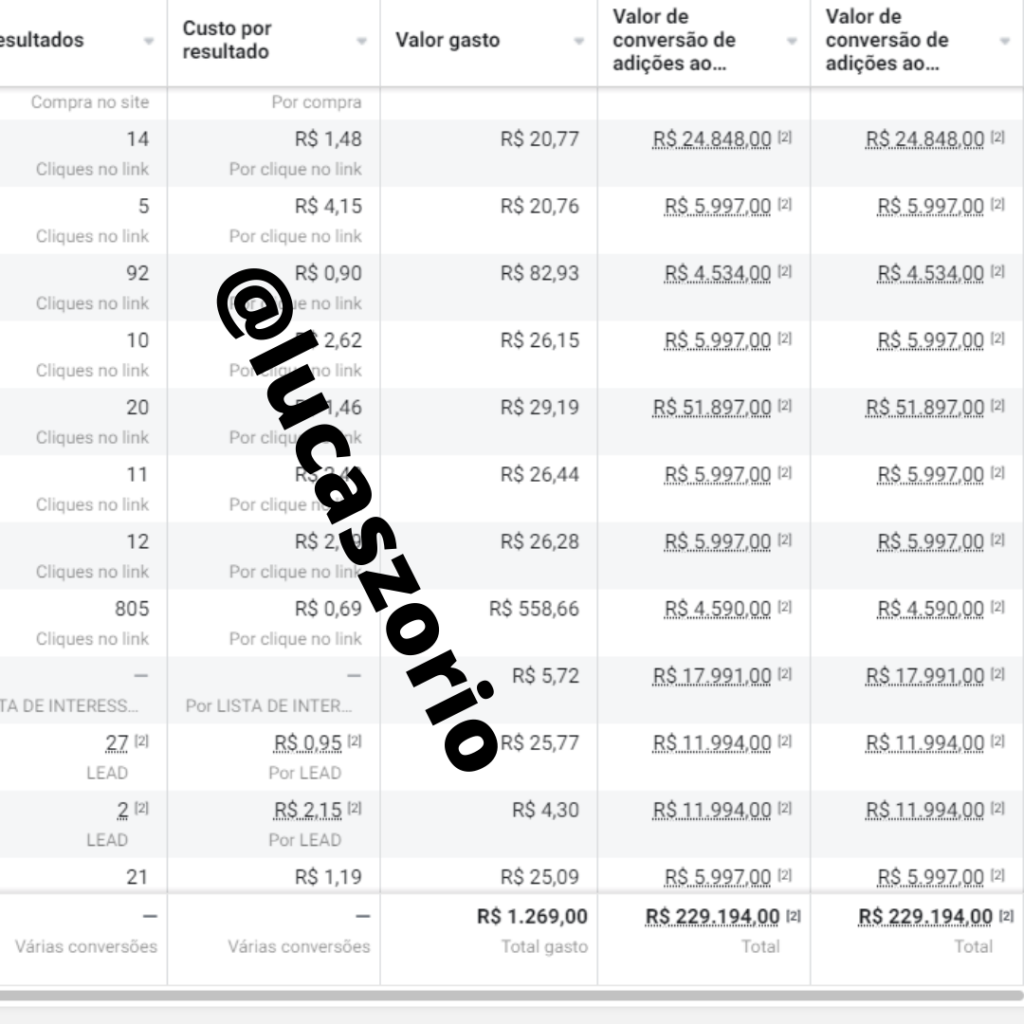This screenshot has width=1024, height=1024.
Task: Click the Valor gasto column header
Action: pyautogui.click(x=447, y=40)
